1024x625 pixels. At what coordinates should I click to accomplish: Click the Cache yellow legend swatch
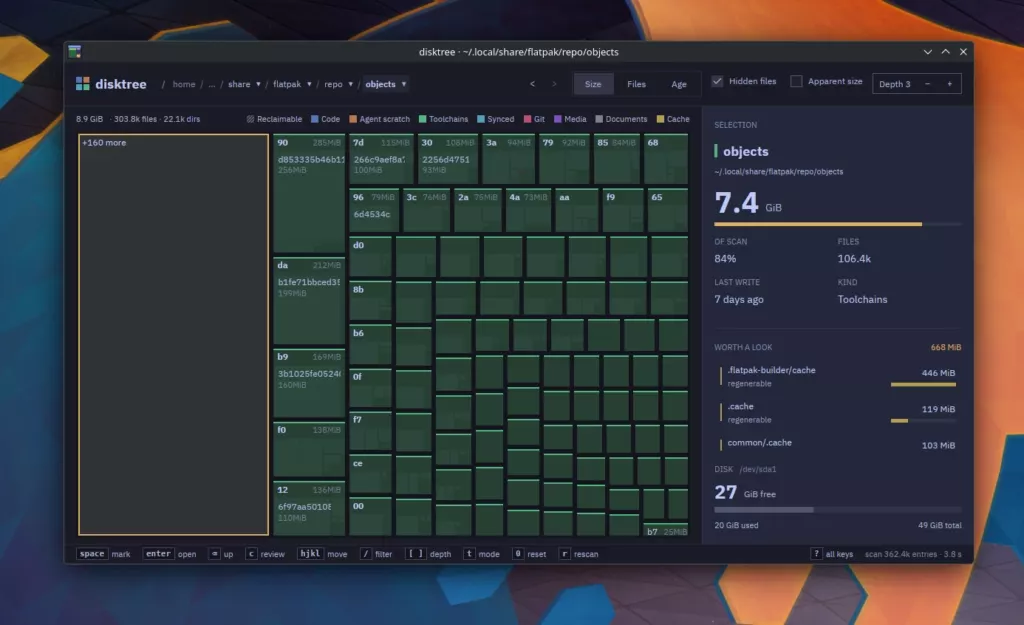660,119
